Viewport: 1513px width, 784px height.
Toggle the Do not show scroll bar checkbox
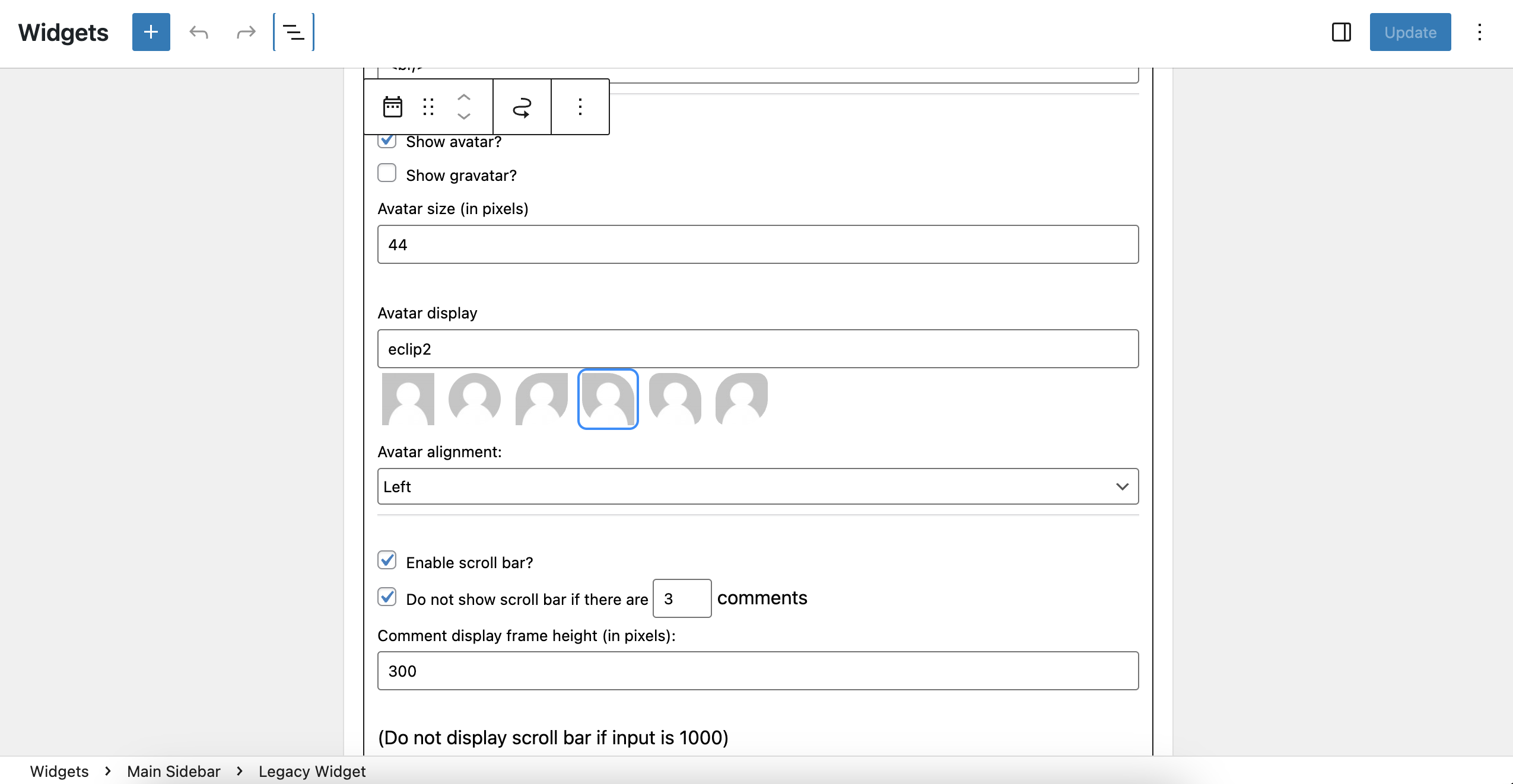(387, 597)
